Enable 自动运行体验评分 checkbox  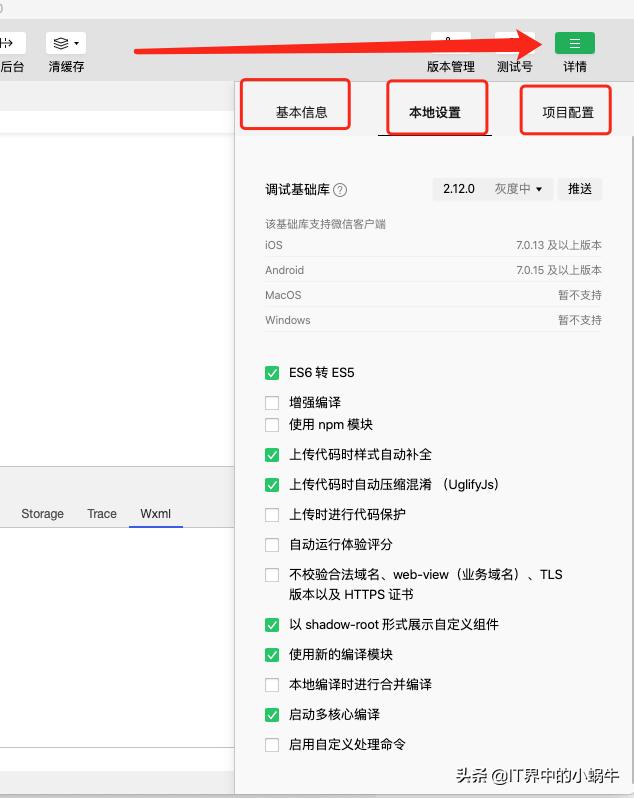[x=272, y=545]
